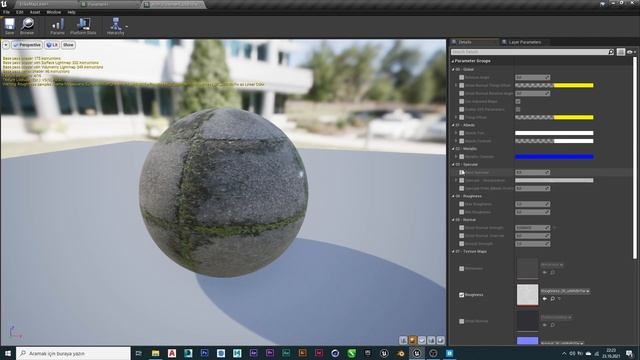Set preview mesh to sphere
The height and width of the screenshot is (360, 640).
pos(413,340)
